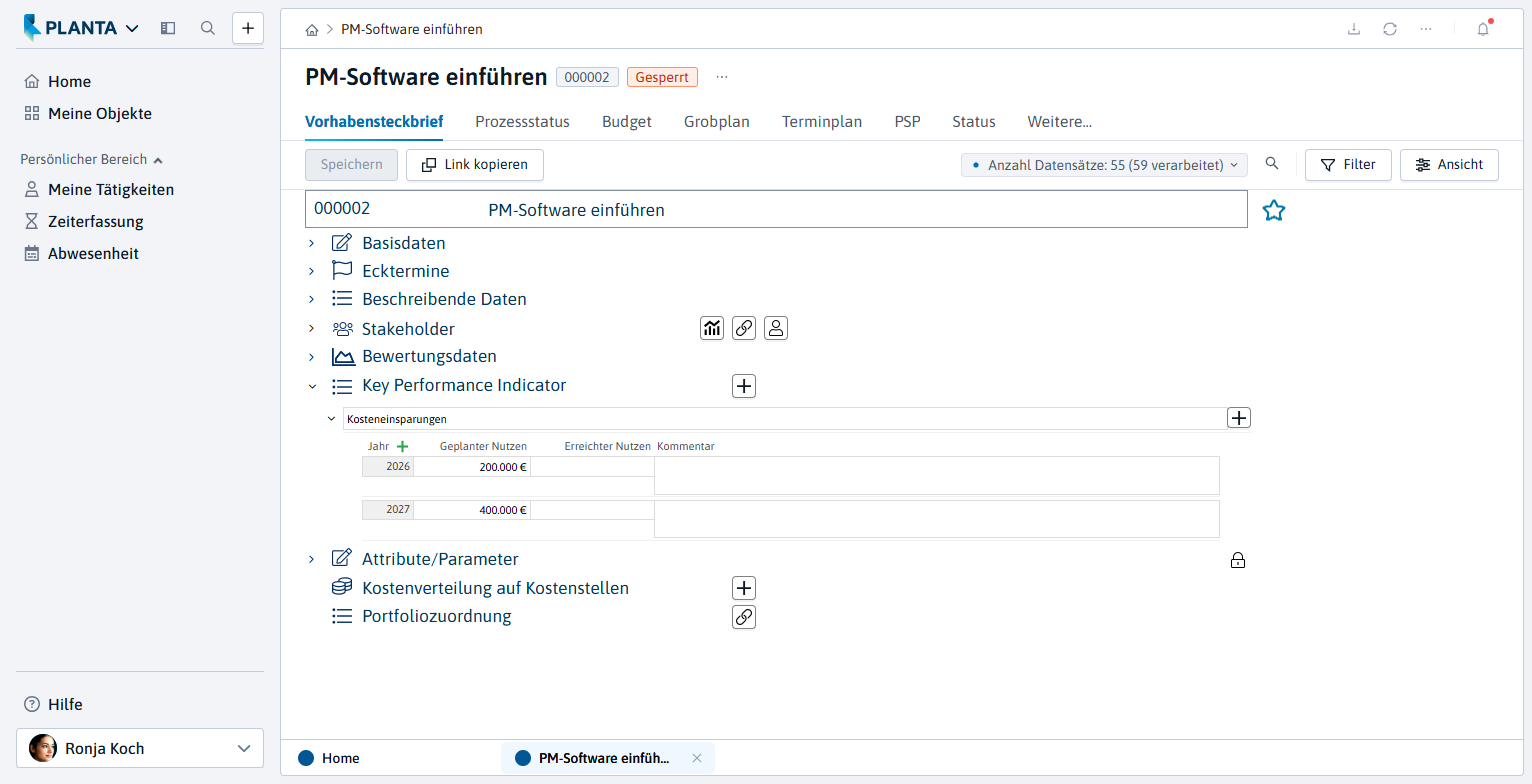Switch to the Prozessstatus tab
This screenshot has height=784, width=1532.
point(522,121)
